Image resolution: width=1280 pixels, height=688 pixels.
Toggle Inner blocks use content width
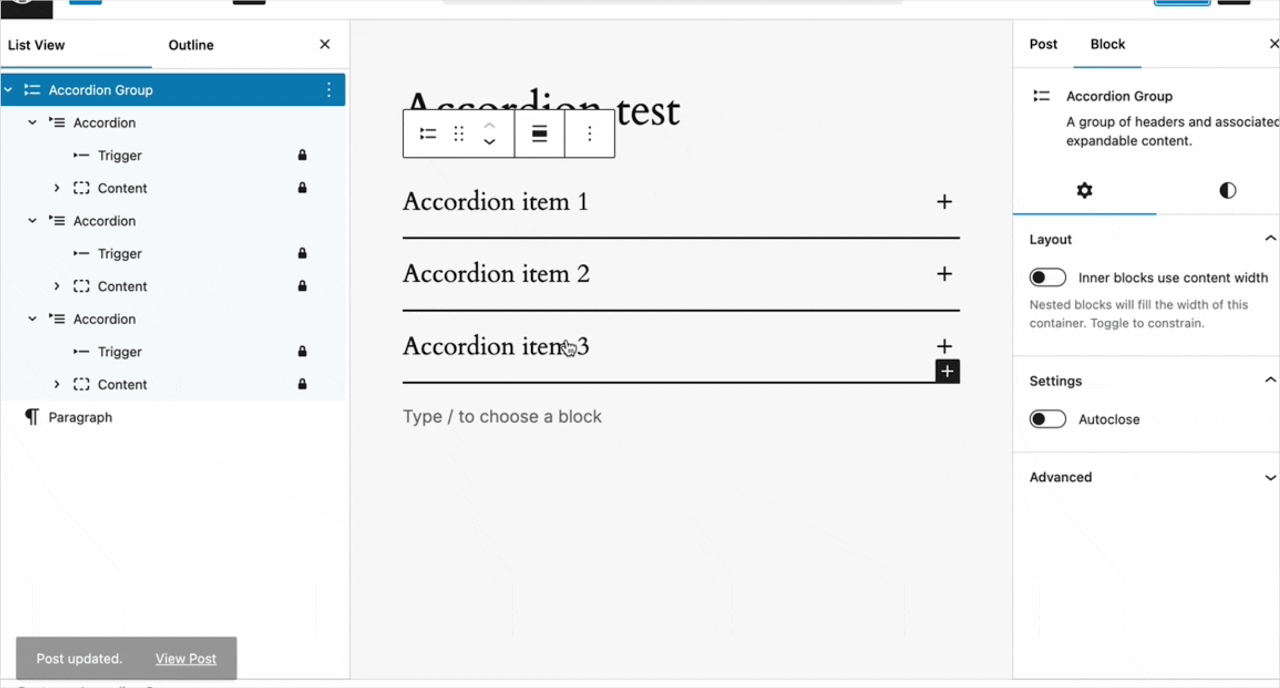[1048, 278]
